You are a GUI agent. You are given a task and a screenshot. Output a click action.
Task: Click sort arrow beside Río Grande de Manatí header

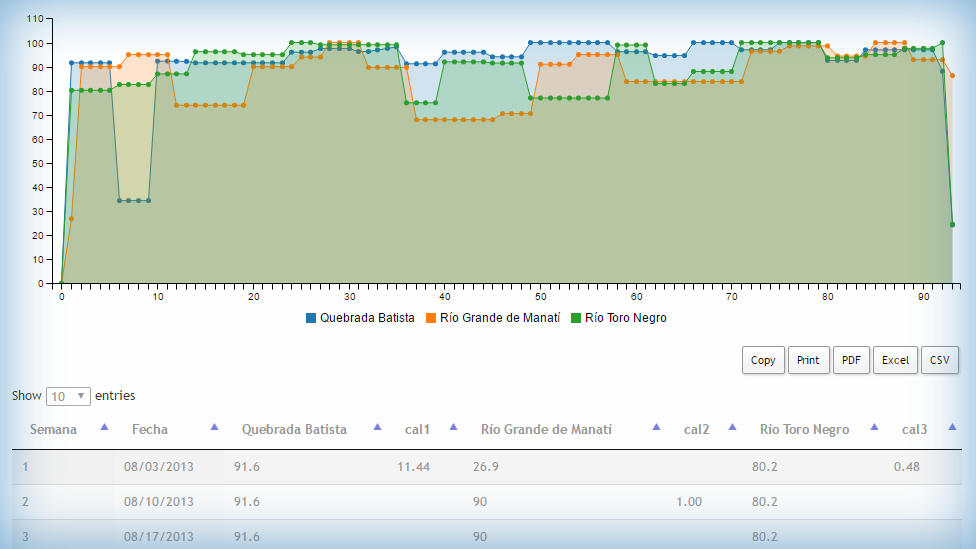[656, 428]
